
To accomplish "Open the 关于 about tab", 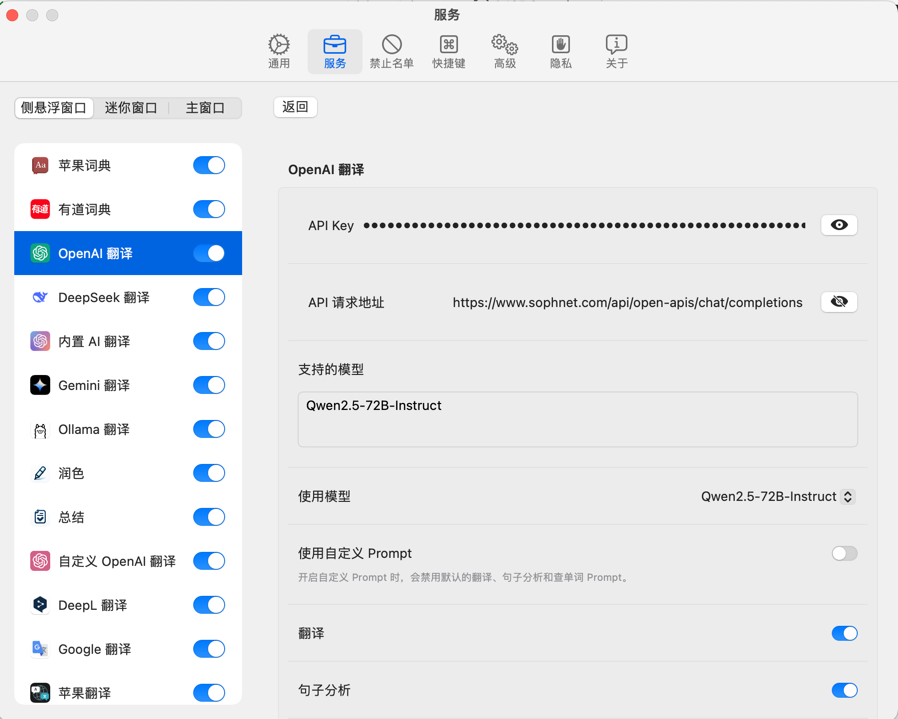I will (616, 52).
